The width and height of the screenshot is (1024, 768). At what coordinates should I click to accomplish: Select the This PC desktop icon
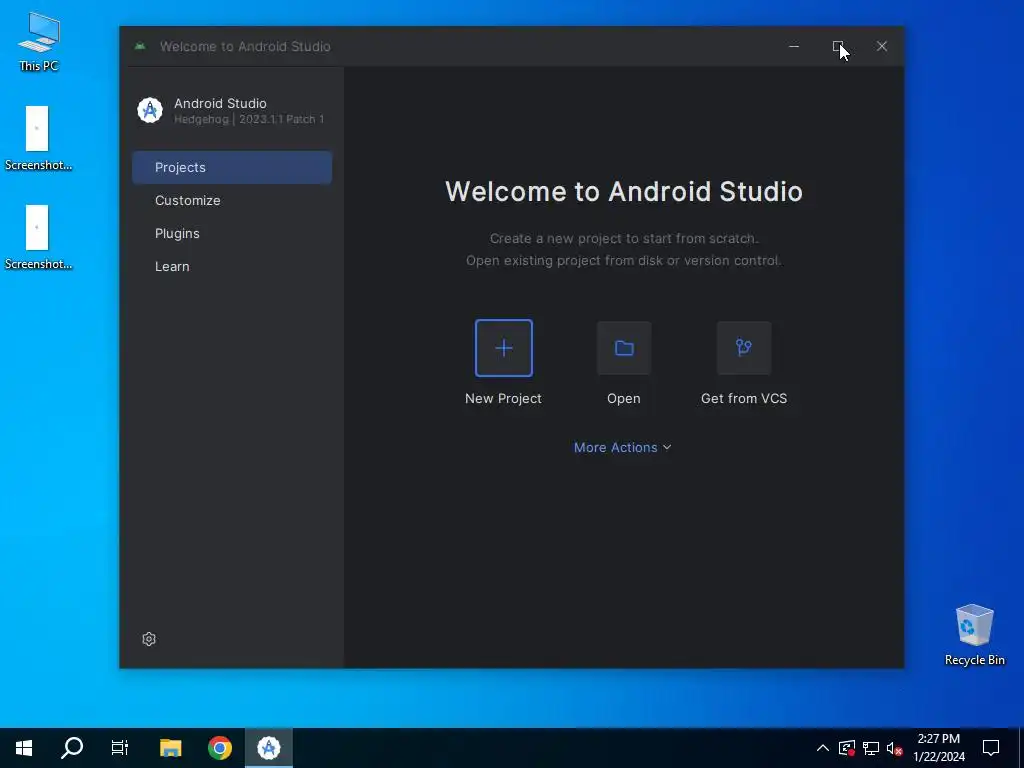[x=39, y=42]
